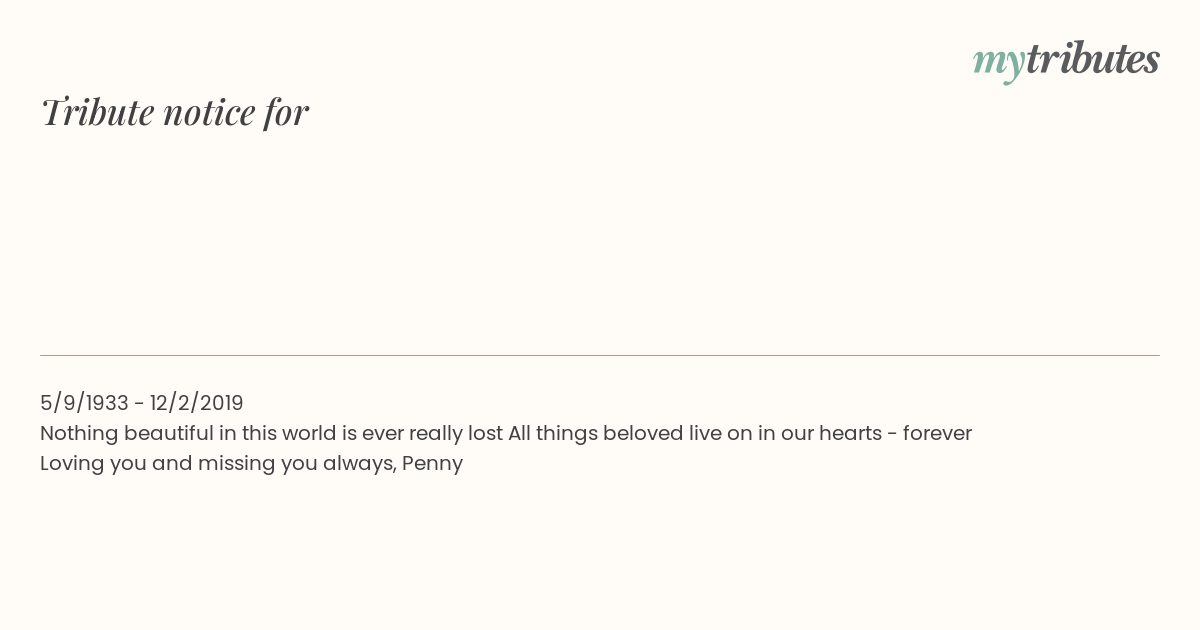Image resolution: width=1200 pixels, height=630 pixels.
Task: Click the word "notice" in the heading
Action: click(209, 112)
